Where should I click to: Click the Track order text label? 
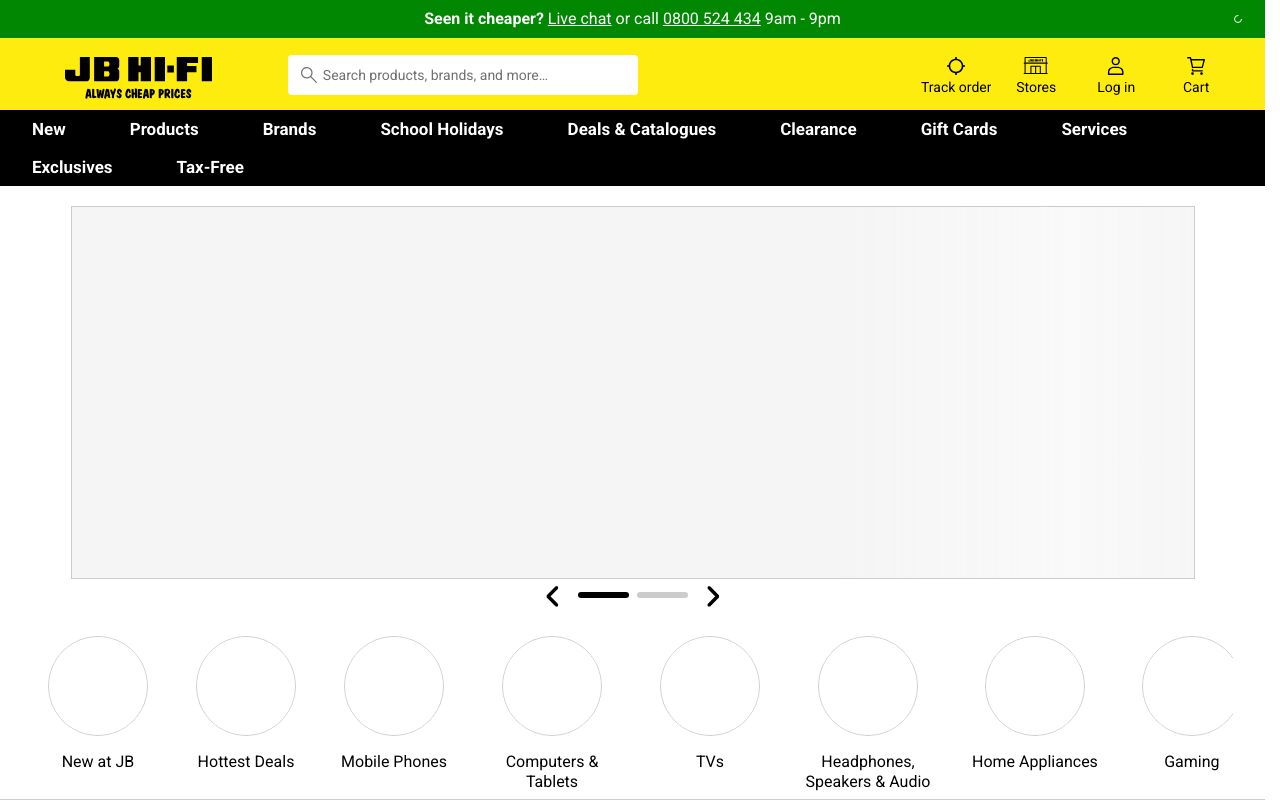tap(956, 87)
